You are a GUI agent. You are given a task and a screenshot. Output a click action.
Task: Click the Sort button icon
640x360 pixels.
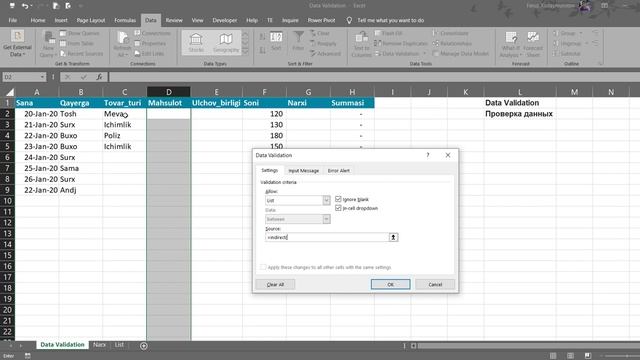[276, 38]
